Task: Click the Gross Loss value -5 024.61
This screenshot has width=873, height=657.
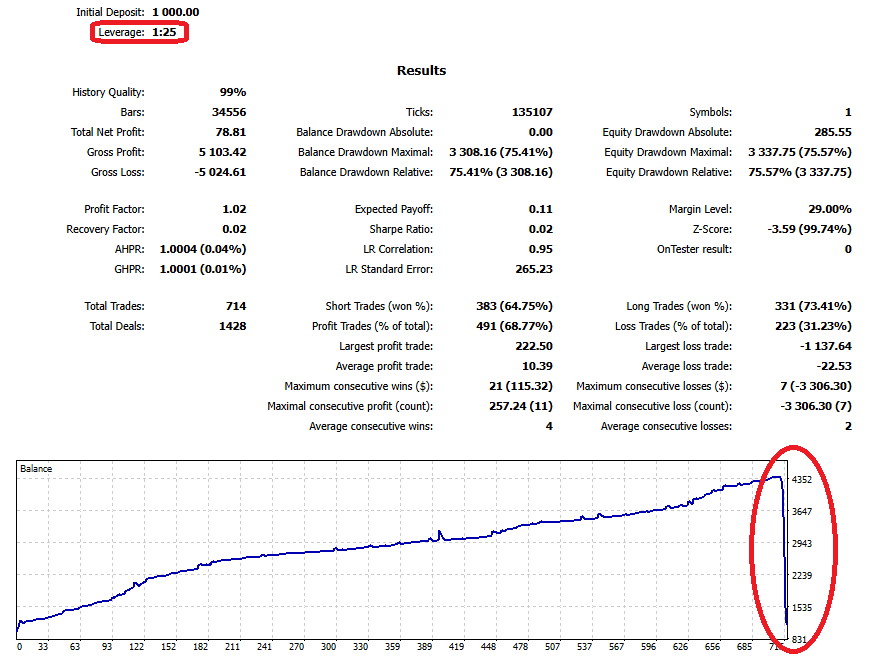Action: (x=216, y=172)
